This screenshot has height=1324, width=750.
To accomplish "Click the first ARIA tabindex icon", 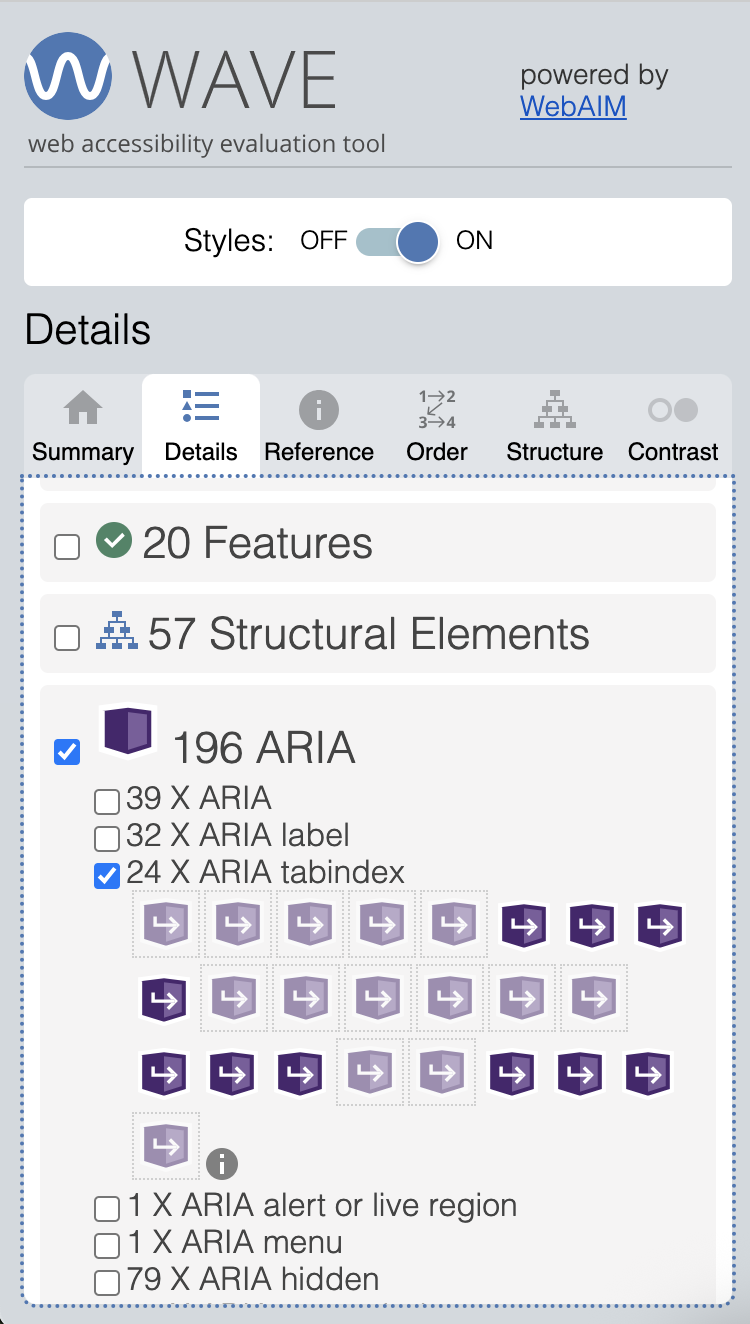I will click(166, 925).
